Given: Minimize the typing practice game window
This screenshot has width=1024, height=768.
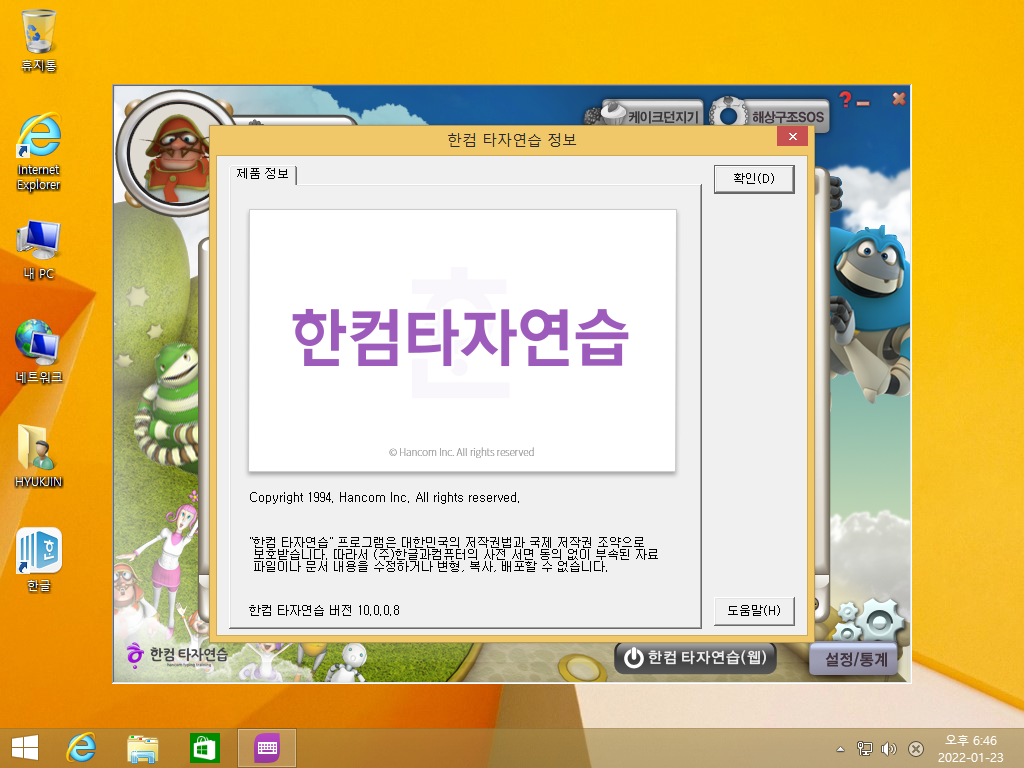Looking at the screenshot, I should (863, 103).
